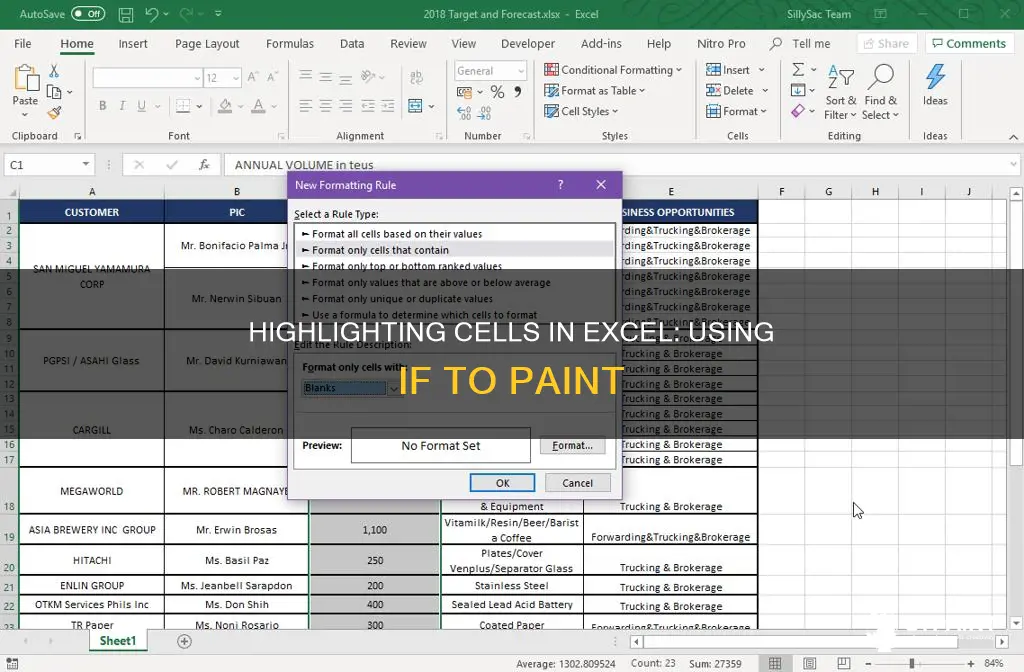
Task: Click the Save icon in title bar
Action: [125, 14]
